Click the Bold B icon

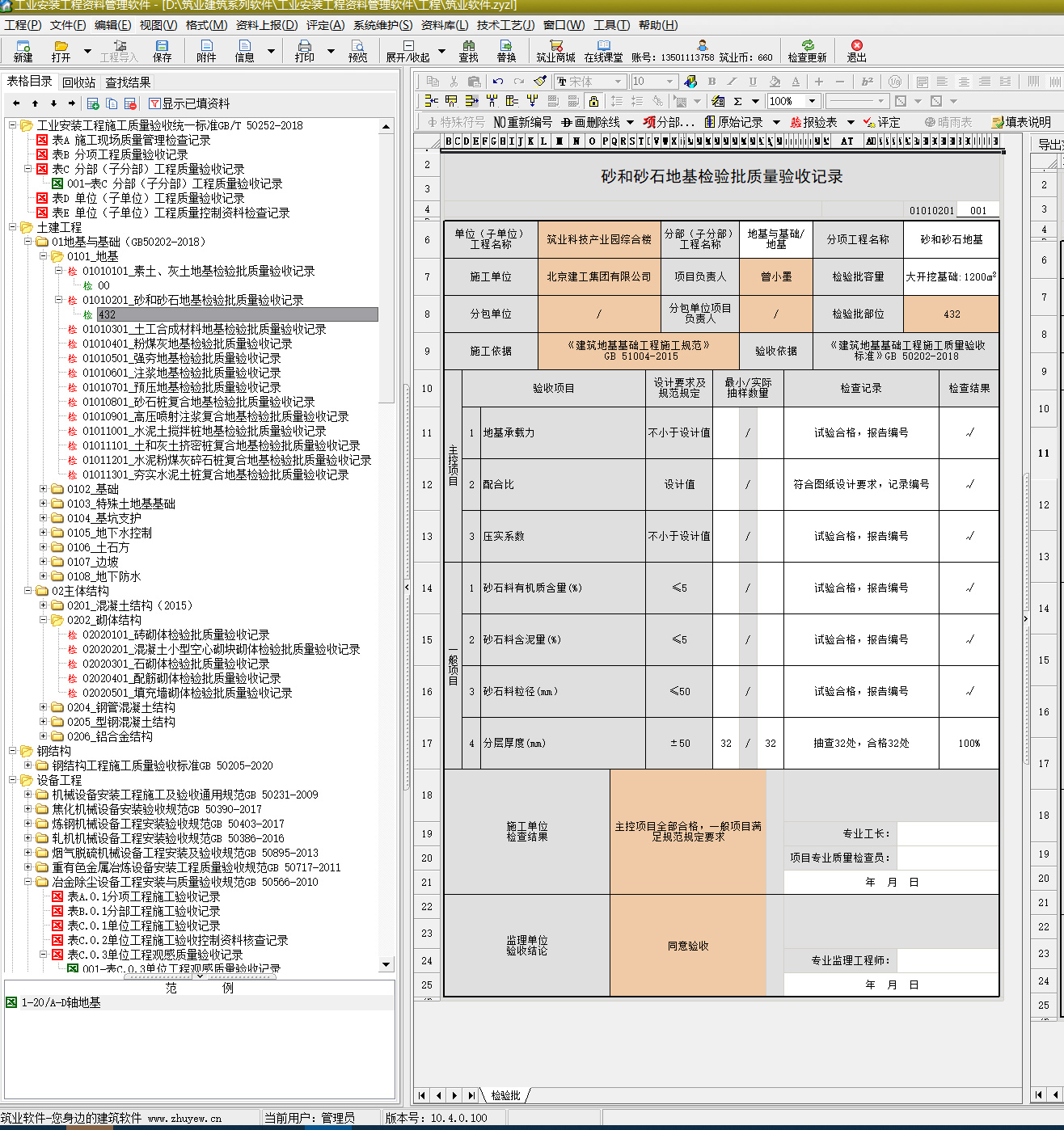pyautogui.click(x=711, y=82)
